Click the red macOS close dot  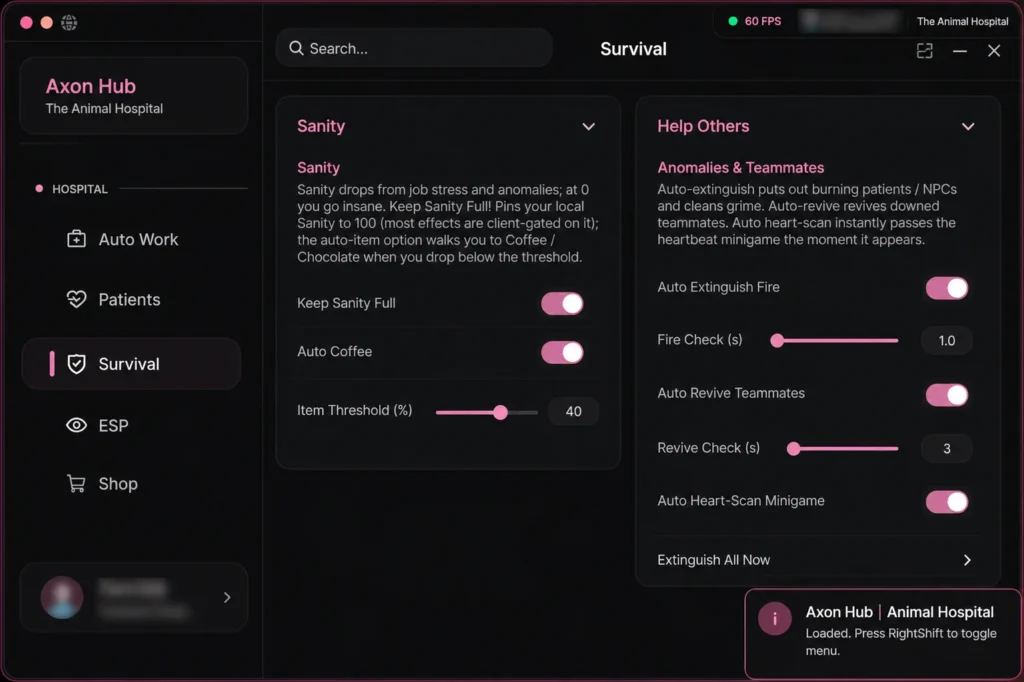click(26, 23)
